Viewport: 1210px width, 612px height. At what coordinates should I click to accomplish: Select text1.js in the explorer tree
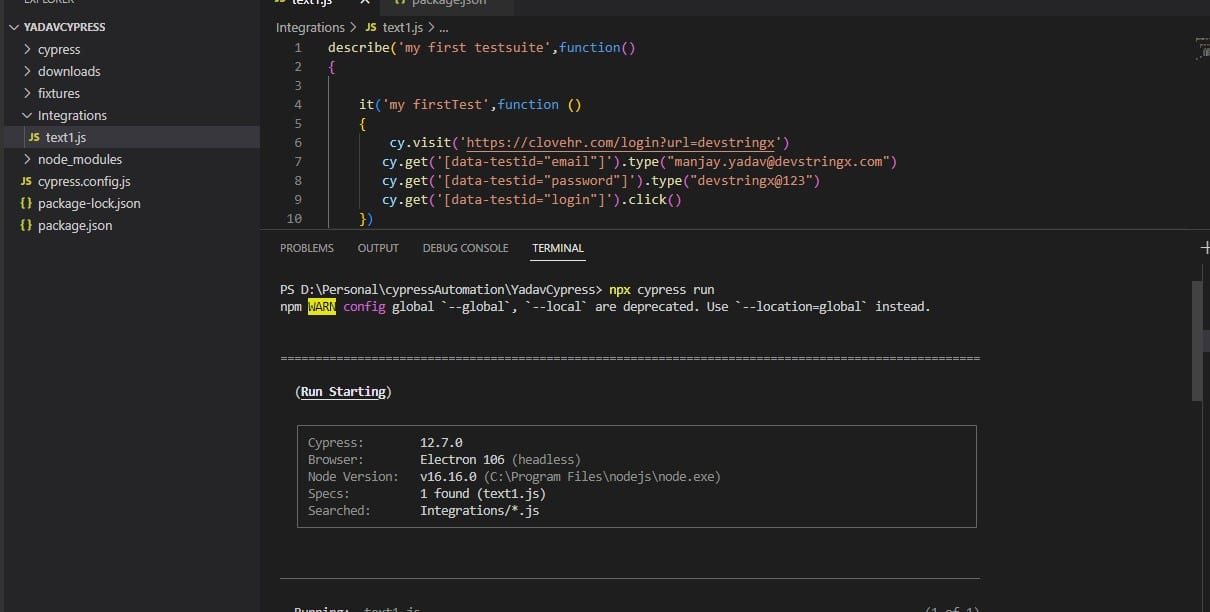130,137
